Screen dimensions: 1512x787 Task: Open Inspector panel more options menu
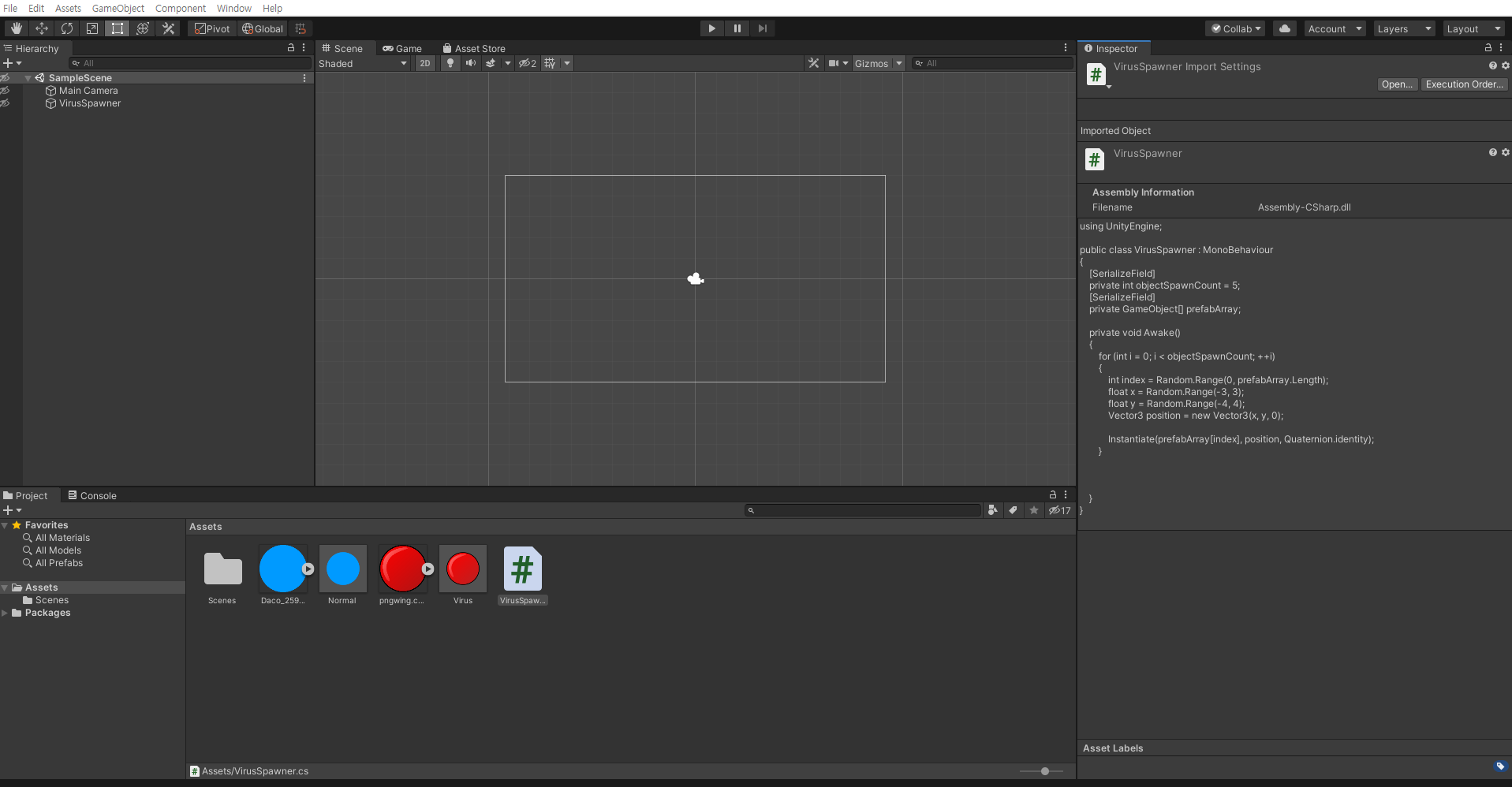click(1501, 48)
